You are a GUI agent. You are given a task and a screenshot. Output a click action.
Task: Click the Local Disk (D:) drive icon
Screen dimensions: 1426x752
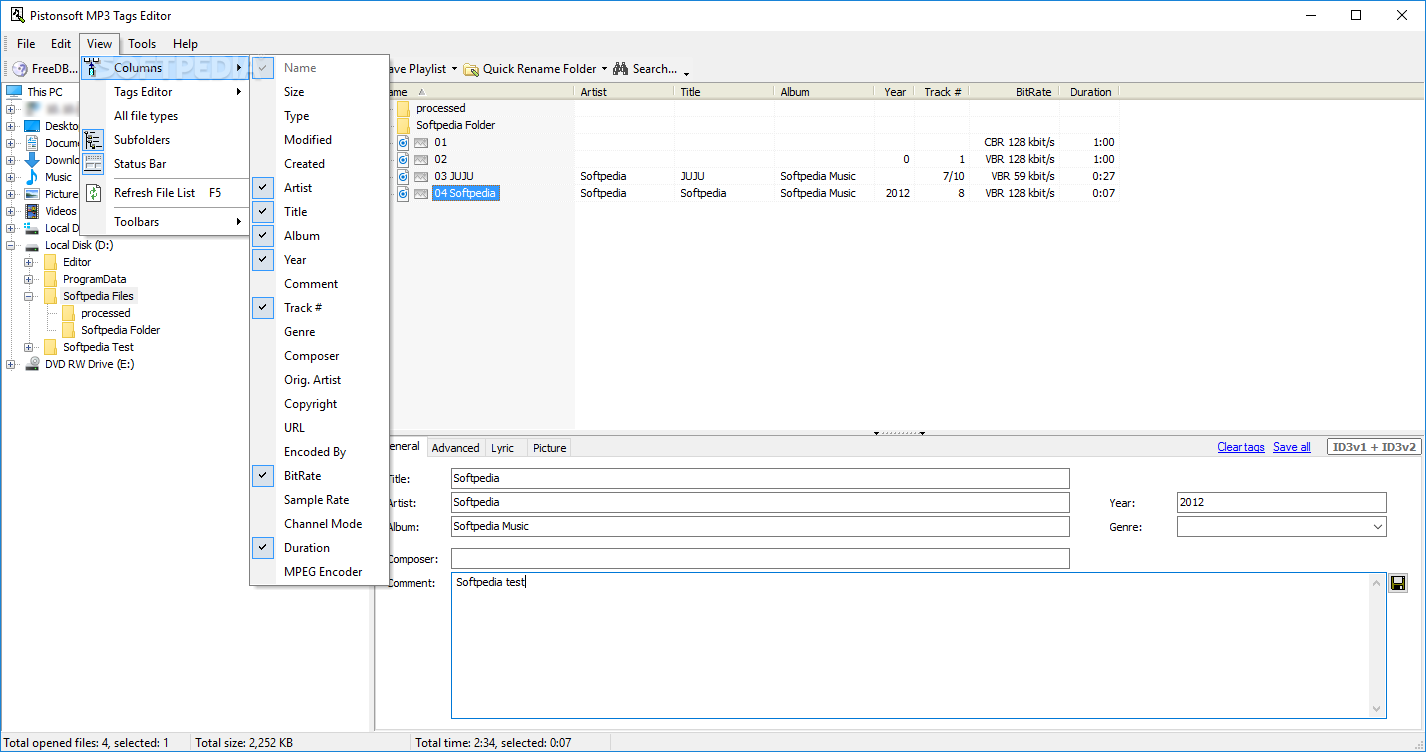(x=32, y=245)
